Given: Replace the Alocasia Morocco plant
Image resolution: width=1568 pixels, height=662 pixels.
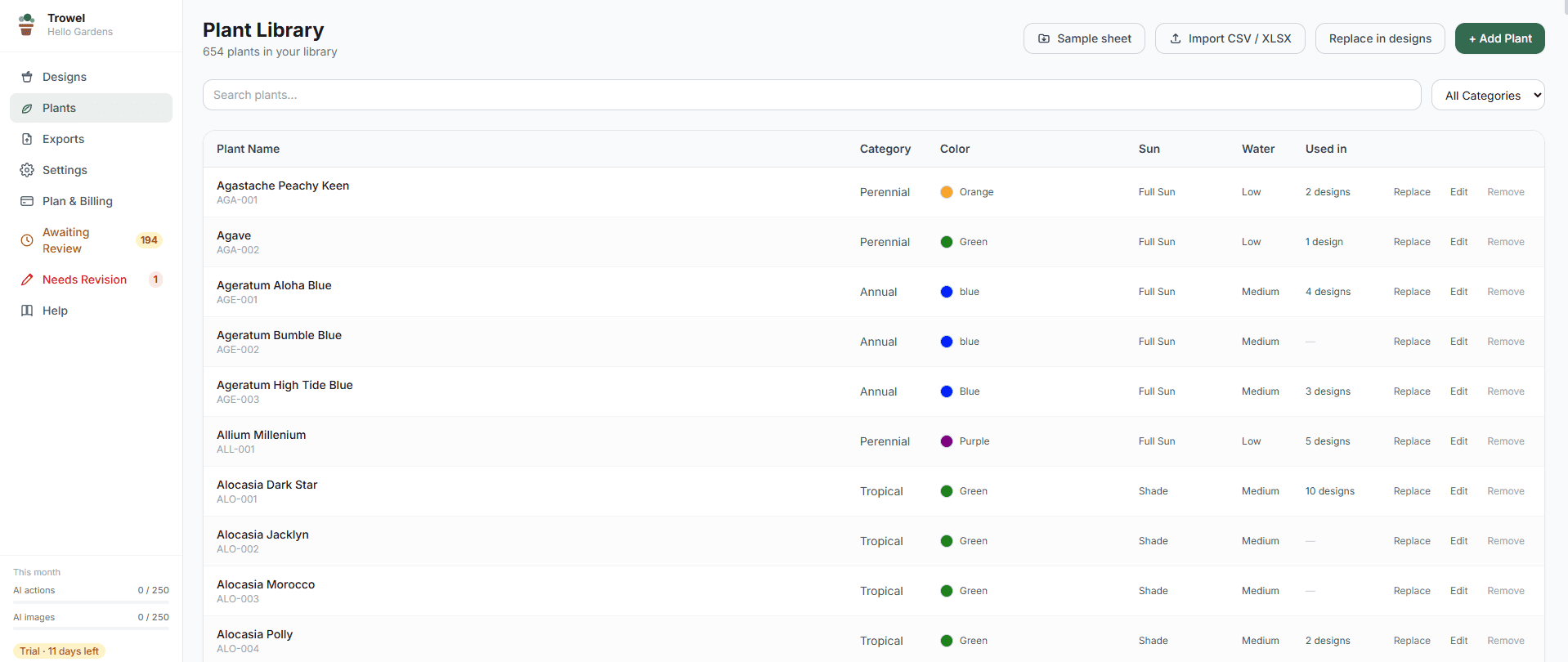Looking at the screenshot, I should 1412,591.
